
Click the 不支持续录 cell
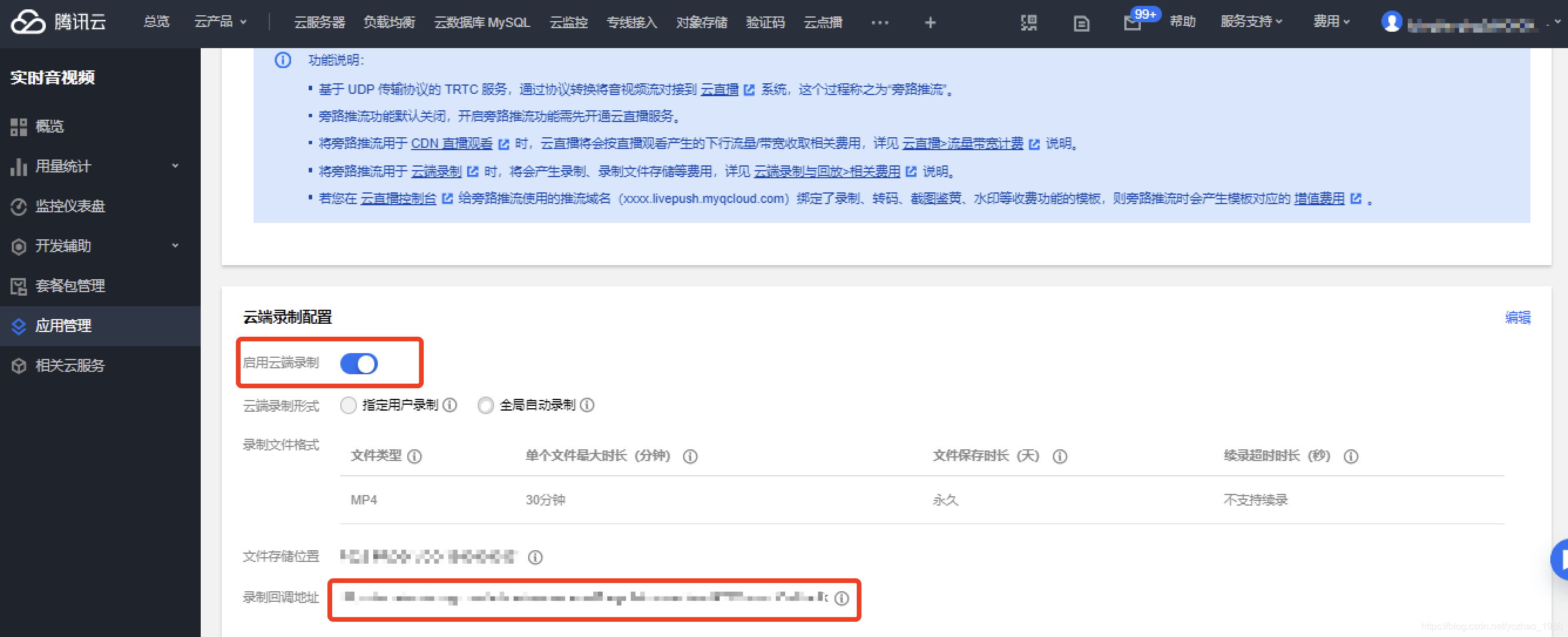[x=1255, y=500]
